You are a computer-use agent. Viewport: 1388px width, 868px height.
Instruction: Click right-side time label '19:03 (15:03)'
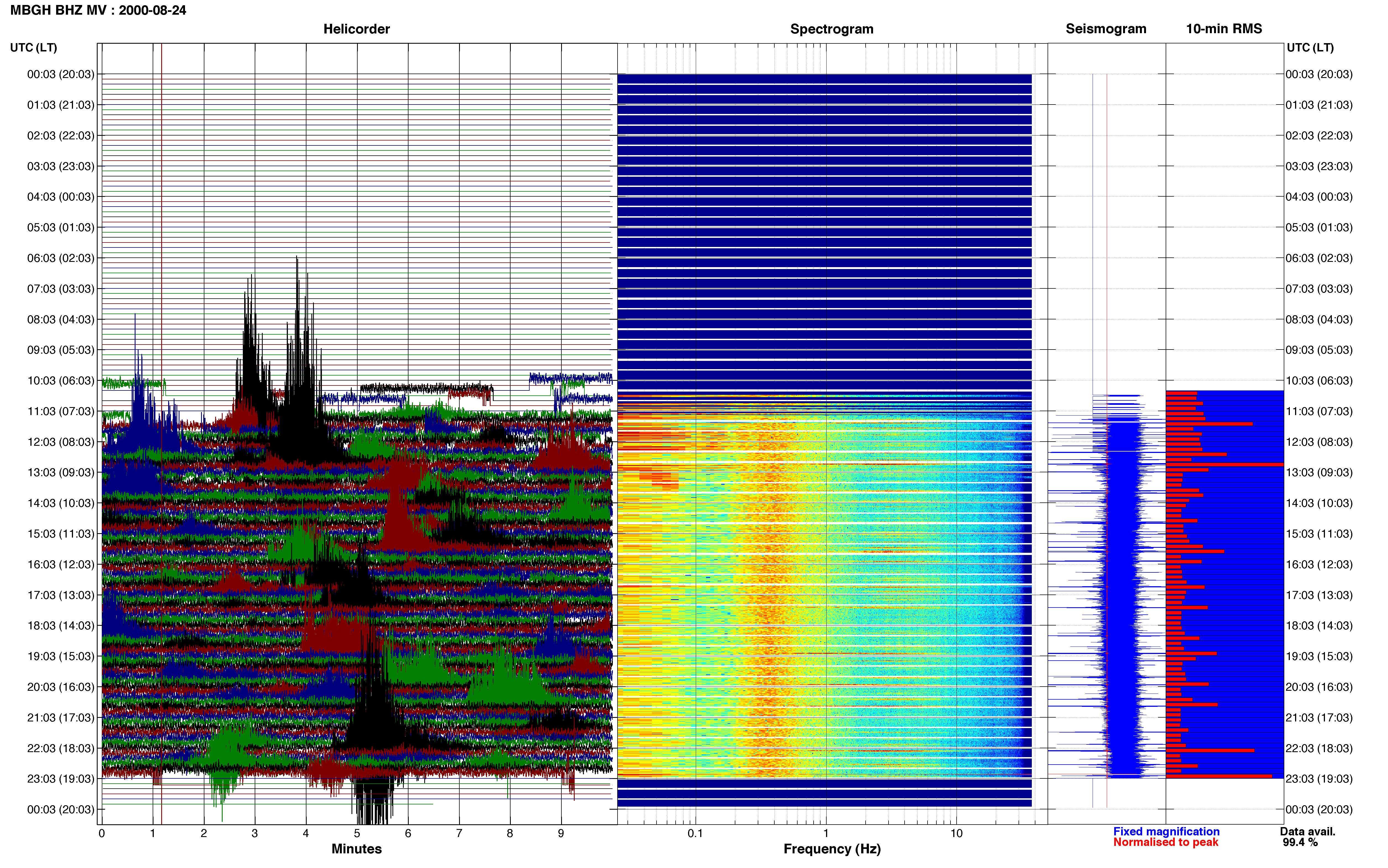[x=1319, y=656]
